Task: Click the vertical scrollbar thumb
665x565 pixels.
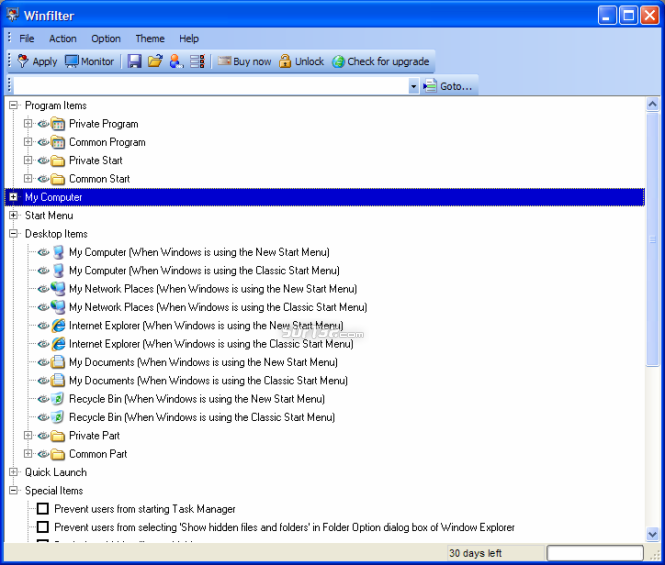Action: pyautogui.click(x=652, y=239)
